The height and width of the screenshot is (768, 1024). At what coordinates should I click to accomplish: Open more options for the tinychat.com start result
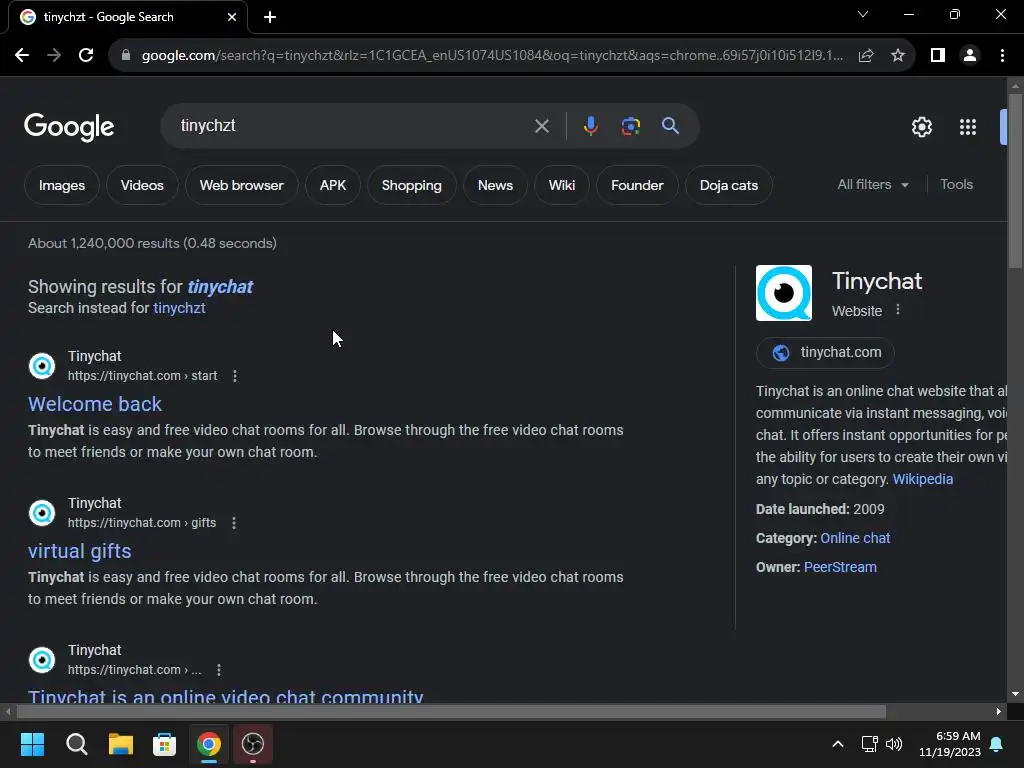(x=234, y=376)
